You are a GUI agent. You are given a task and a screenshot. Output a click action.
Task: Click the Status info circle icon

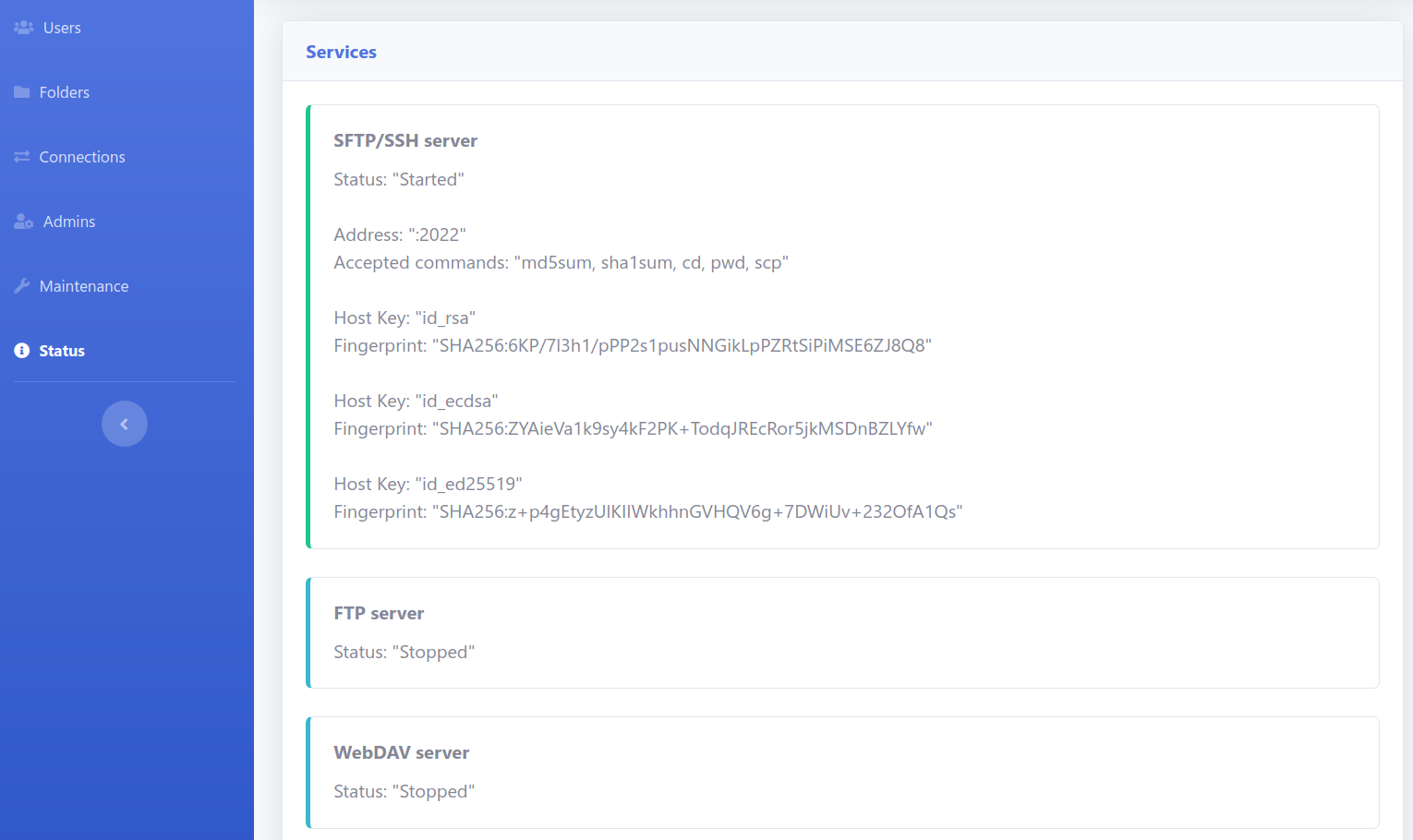pyautogui.click(x=21, y=351)
